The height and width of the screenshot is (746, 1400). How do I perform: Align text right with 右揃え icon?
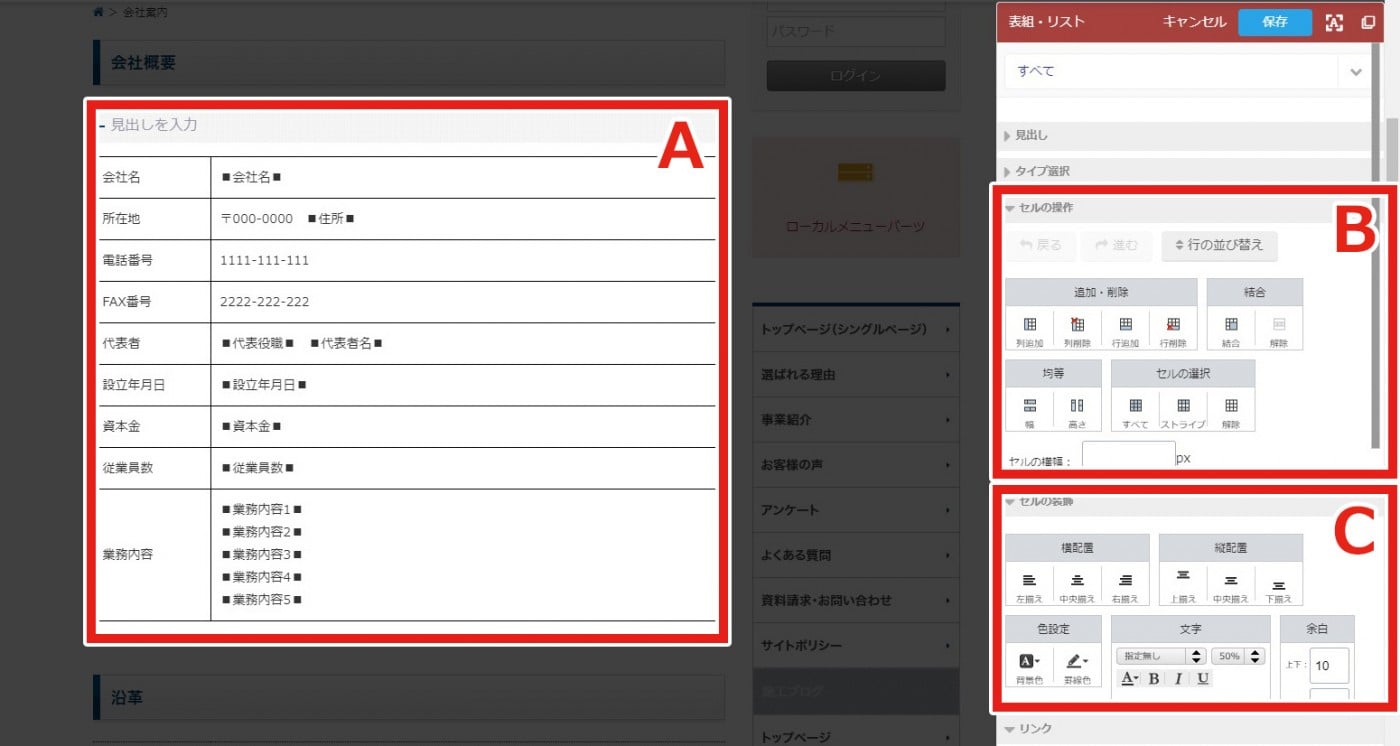point(1126,580)
